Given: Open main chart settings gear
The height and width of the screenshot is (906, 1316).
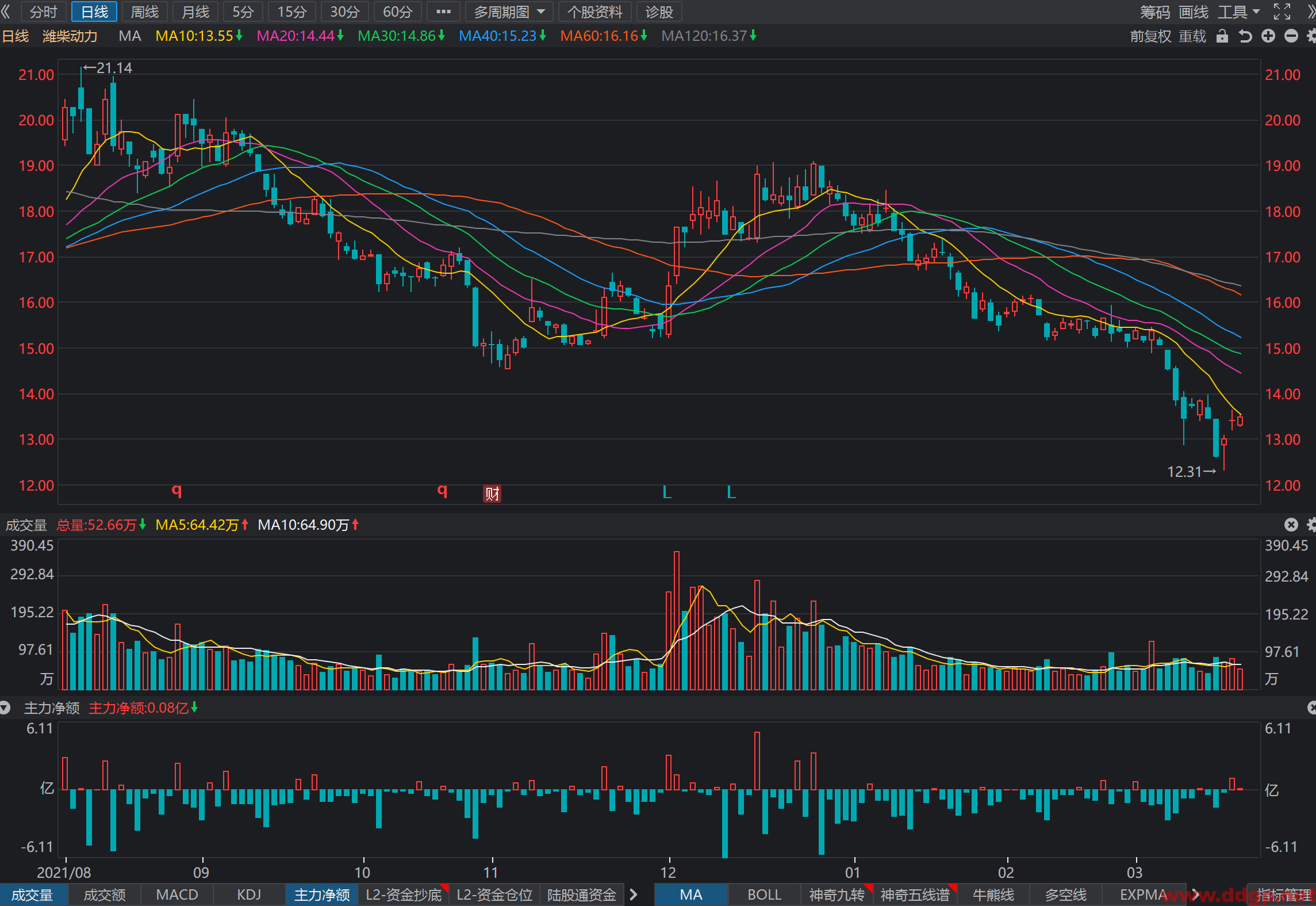Looking at the screenshot, I should (x=1311, y=36).
